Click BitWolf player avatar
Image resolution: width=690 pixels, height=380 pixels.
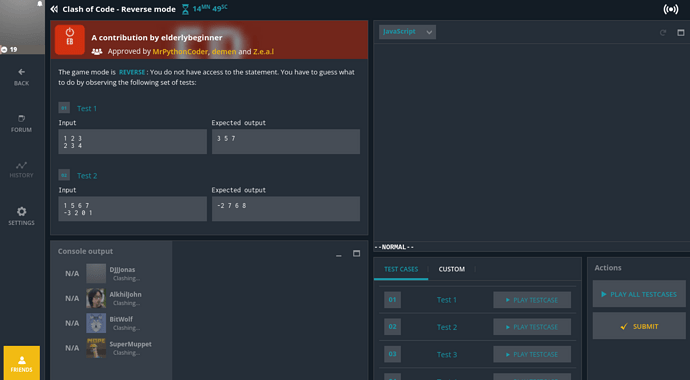click(x=96, y=323)
